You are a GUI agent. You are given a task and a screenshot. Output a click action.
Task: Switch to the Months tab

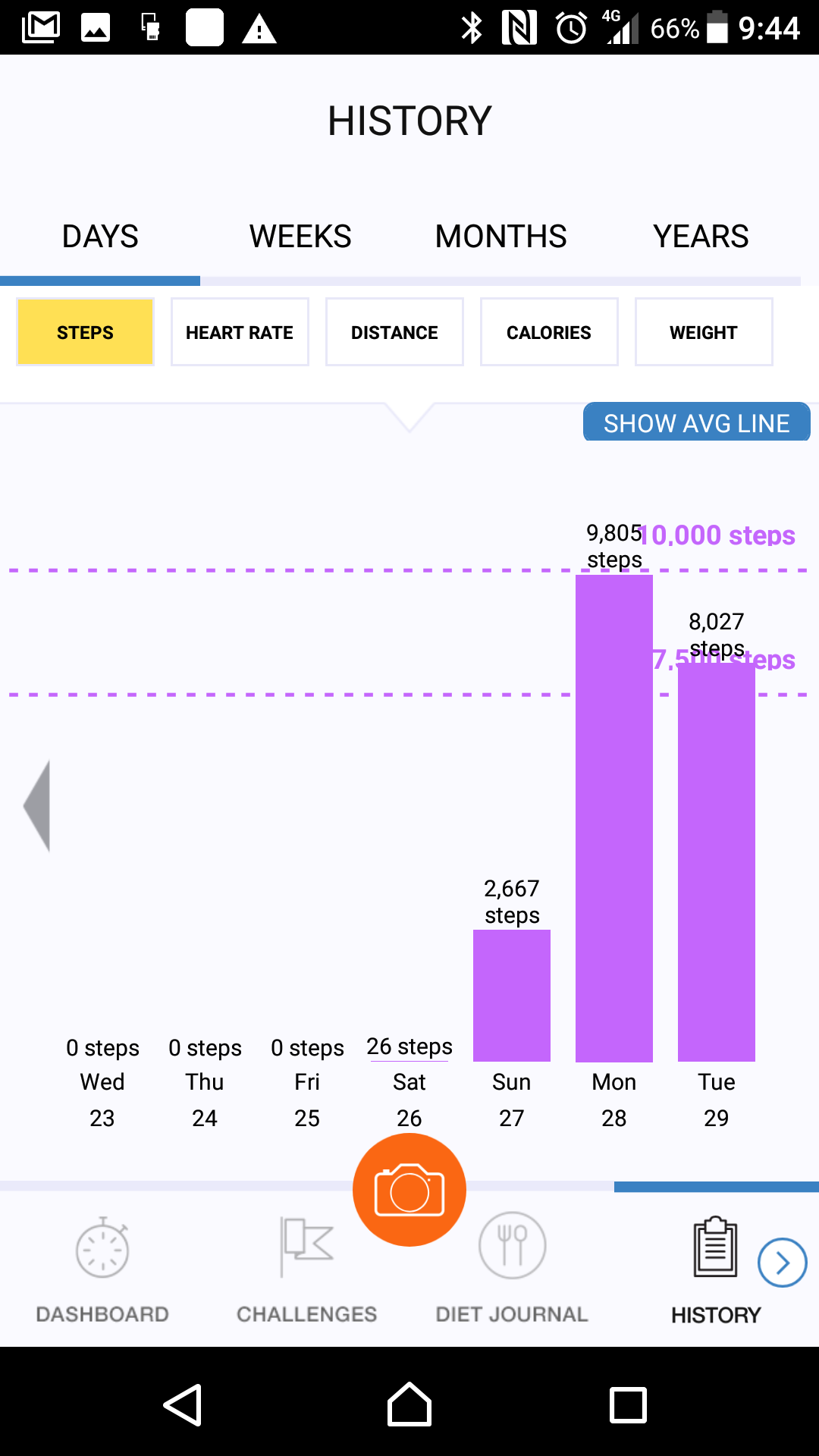(x=500, y=237)
